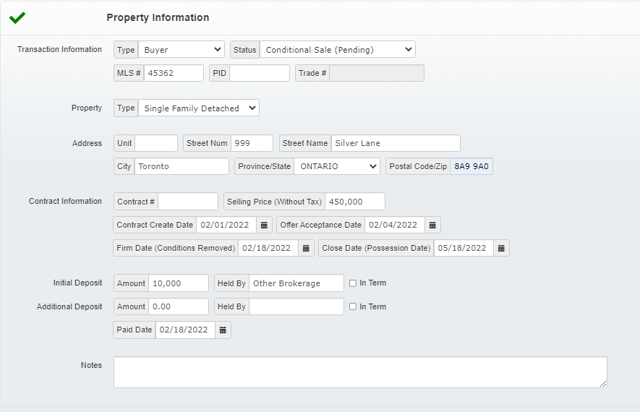Open the Property Type dropdown
The image size is (640, 412).
coord(198,107)
